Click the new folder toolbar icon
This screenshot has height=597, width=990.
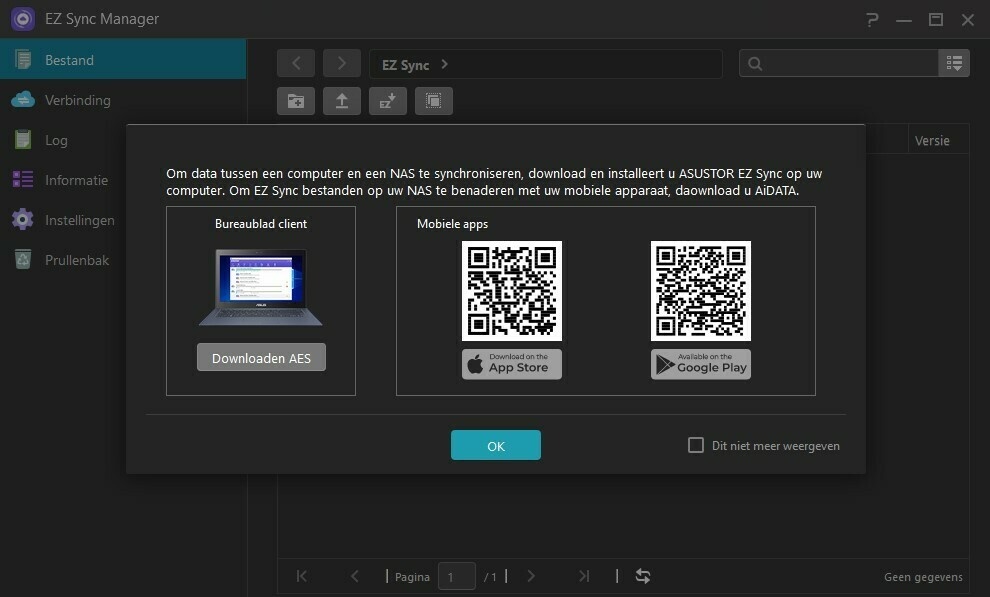pos(296,101)
